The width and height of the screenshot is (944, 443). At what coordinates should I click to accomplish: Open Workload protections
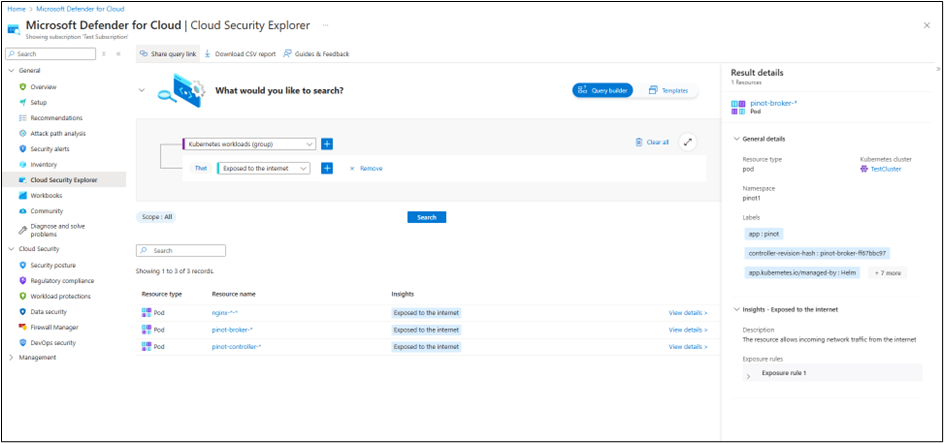(60, 296)
